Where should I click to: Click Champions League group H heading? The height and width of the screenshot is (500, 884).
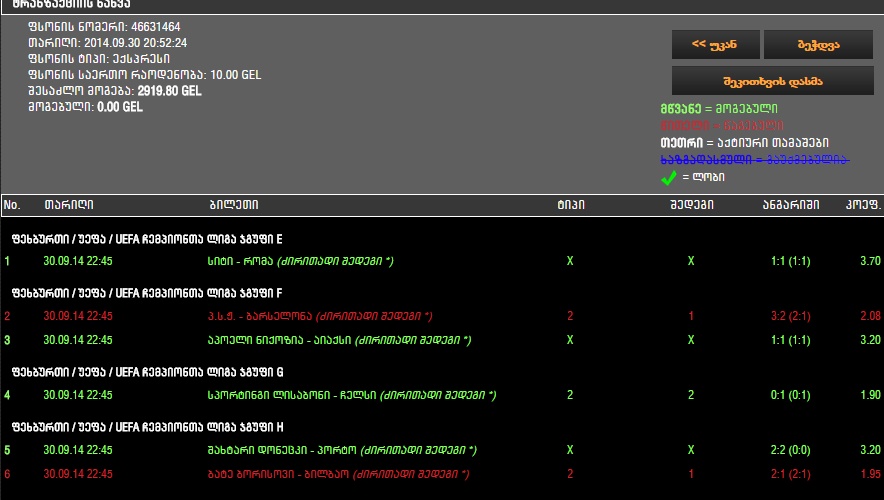pos(148,427)
